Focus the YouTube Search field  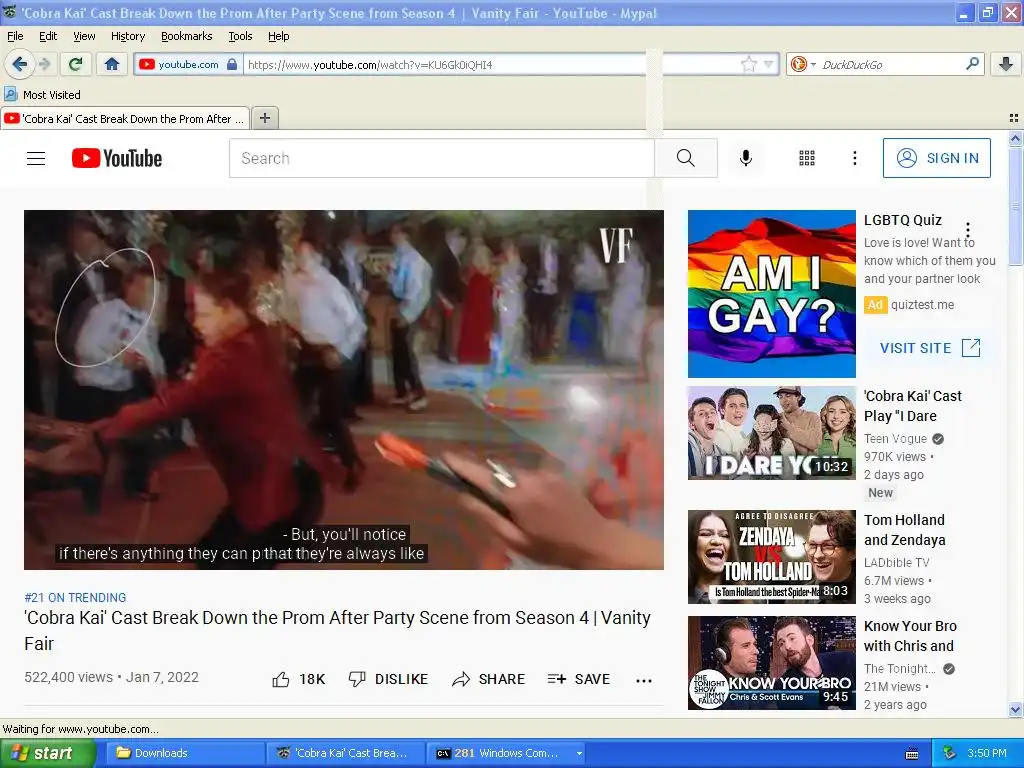pos(441,158)
